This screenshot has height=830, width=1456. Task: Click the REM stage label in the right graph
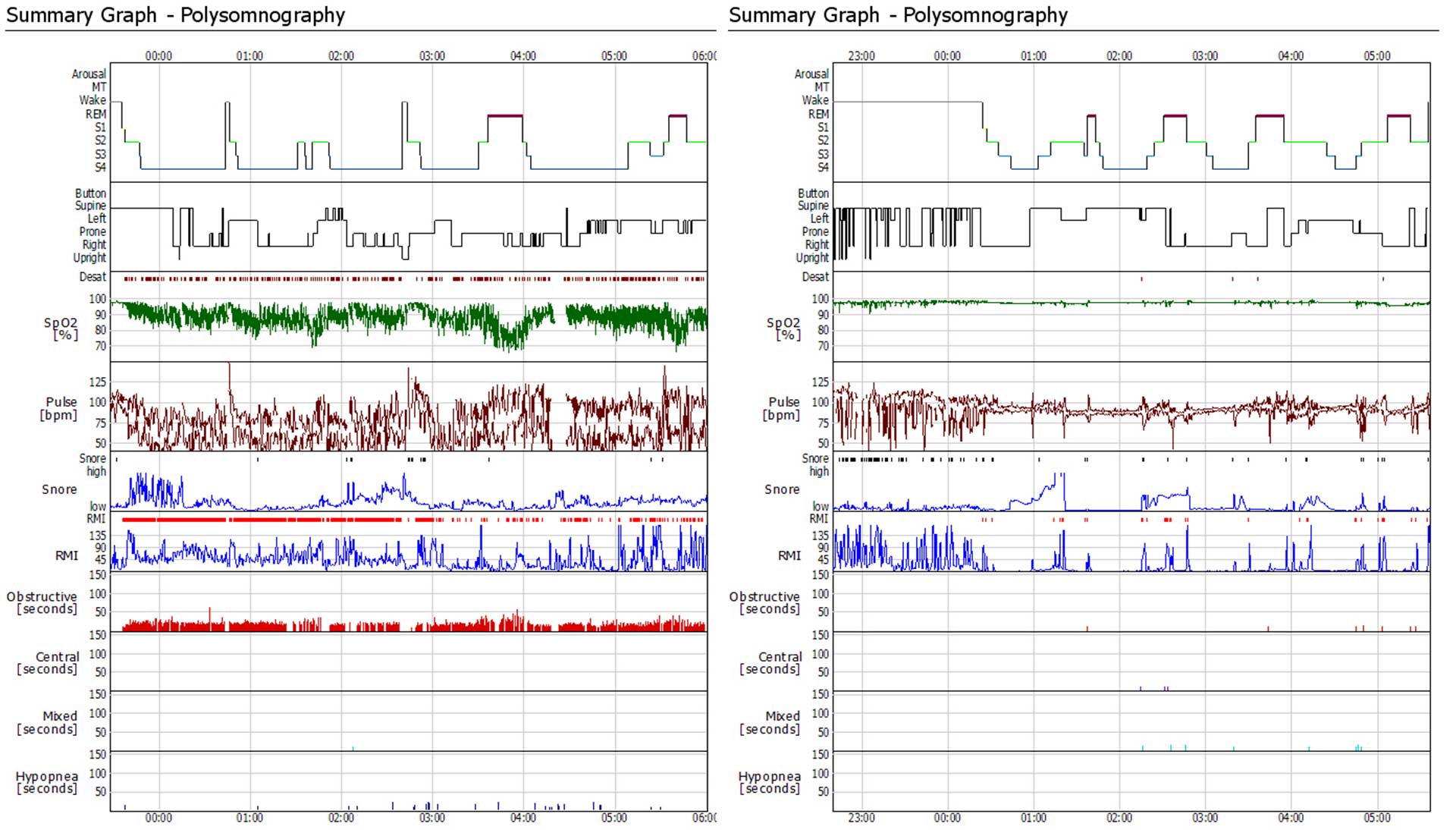tap(818, 114)
